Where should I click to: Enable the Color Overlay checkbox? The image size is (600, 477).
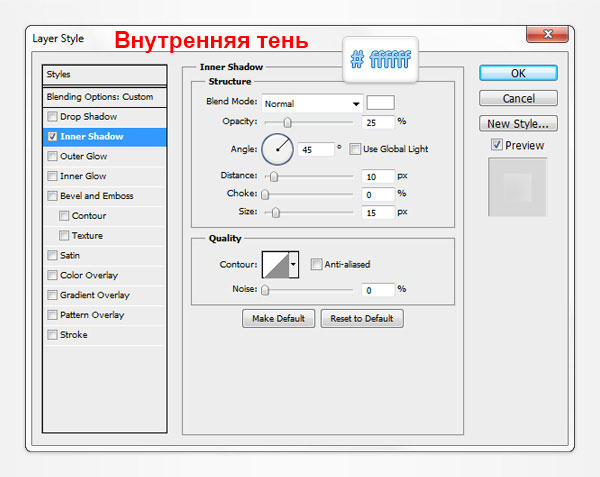point(52,275)
